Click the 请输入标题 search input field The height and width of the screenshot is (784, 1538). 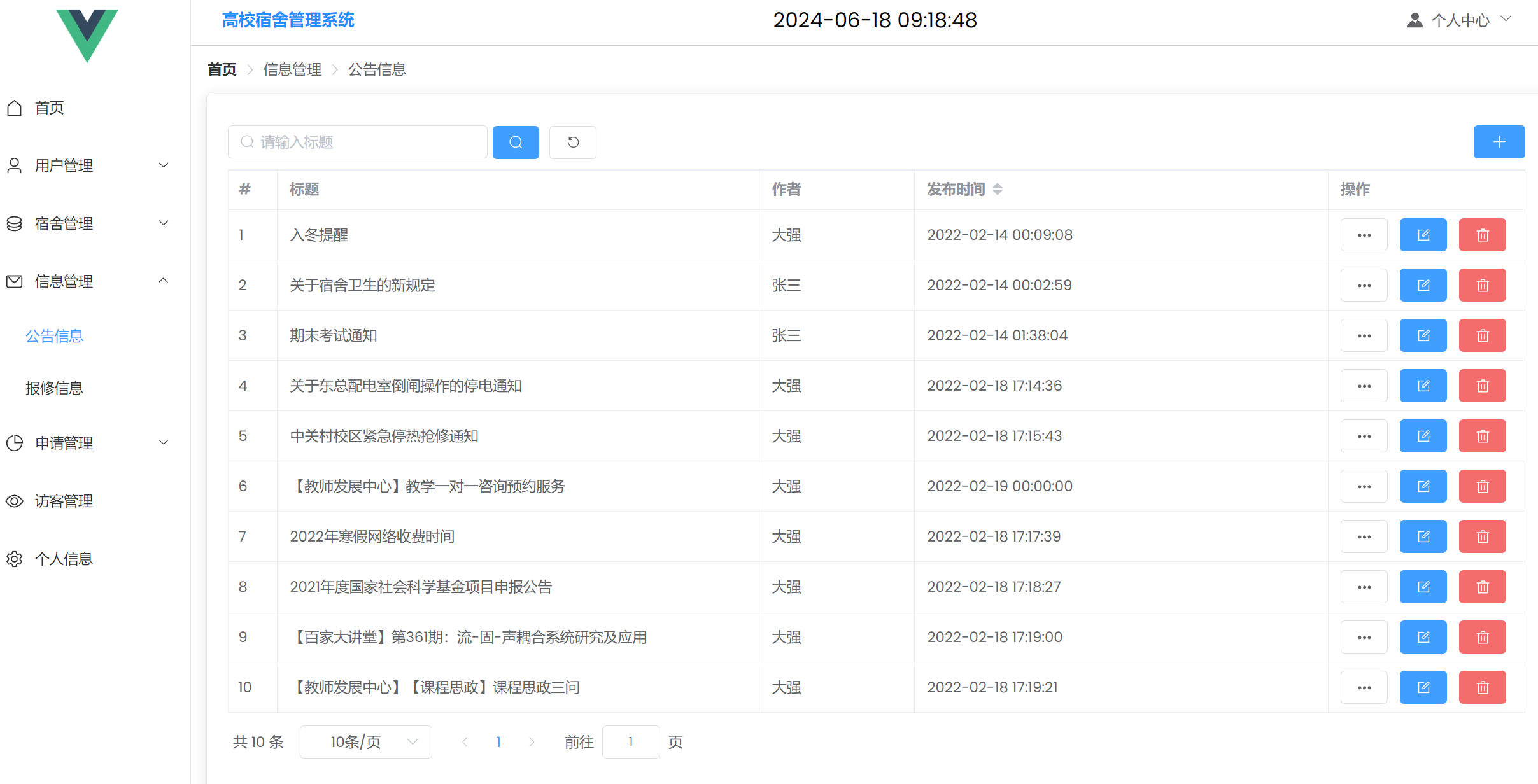pyautogui.click(x=358, y=142)
